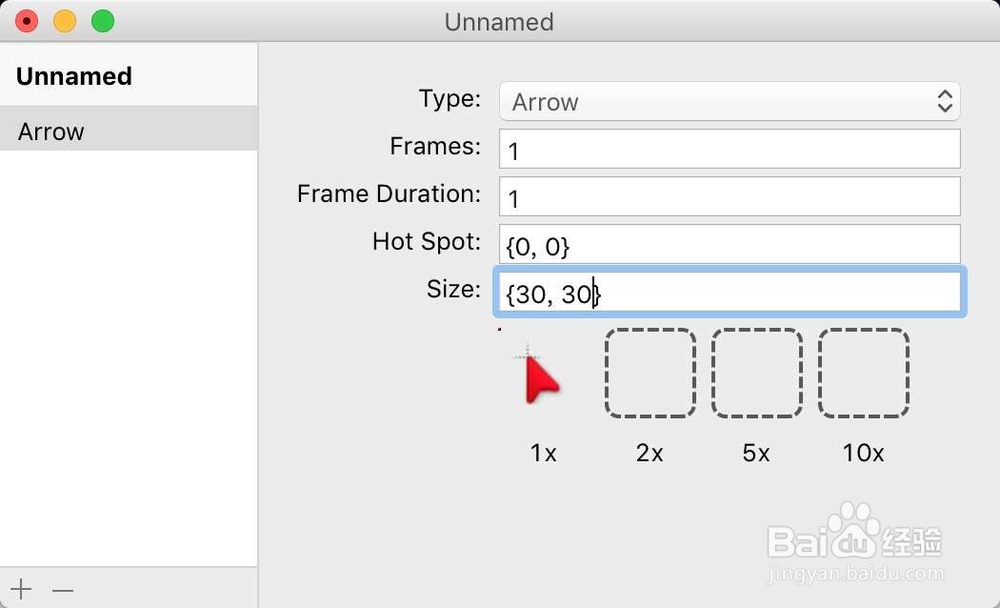Click the Size input field
Viewport: 1000px width, 608px height.
point(730,292)
